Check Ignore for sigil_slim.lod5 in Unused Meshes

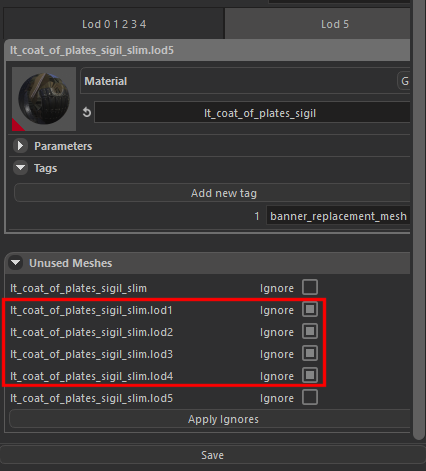click(x=310, y=397)
